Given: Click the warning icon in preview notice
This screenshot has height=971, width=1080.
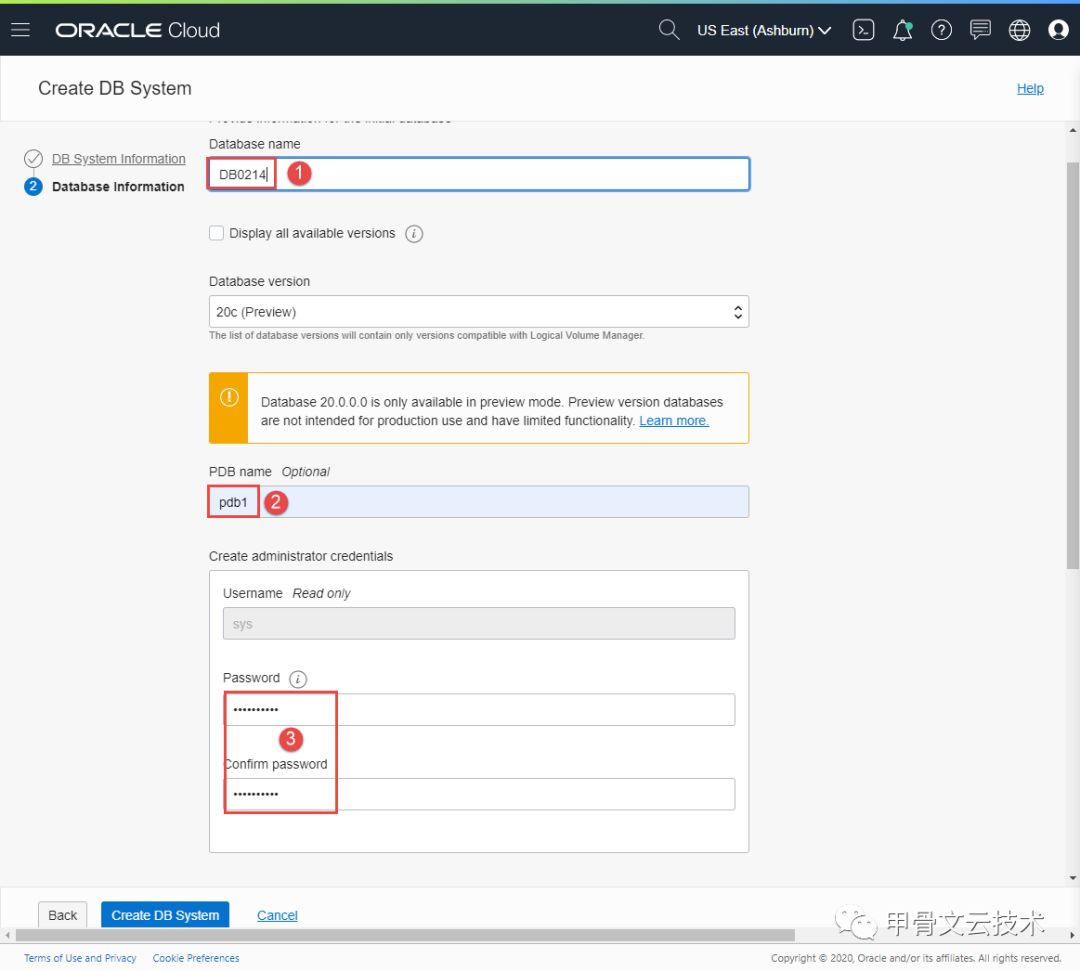Looking at the screenshot, I should pyautogui.click(x=229, y=397).
